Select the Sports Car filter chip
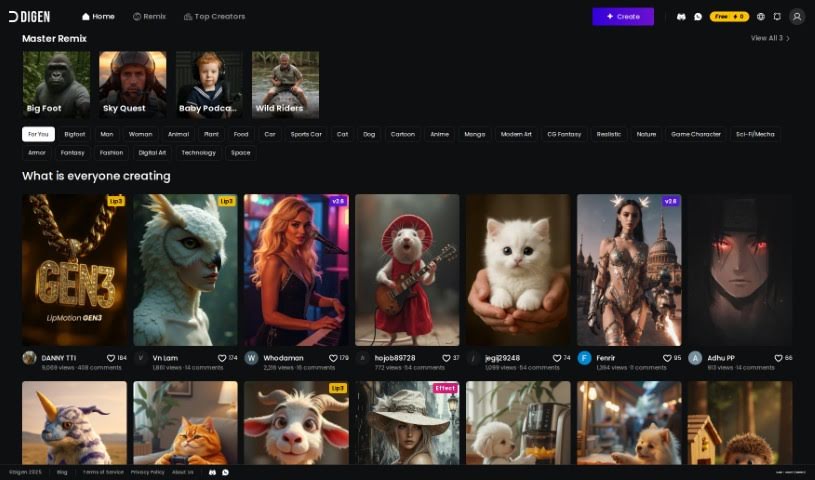Viewport: 815px width, 480px height. pyautogui.click(x=306, y=134)
